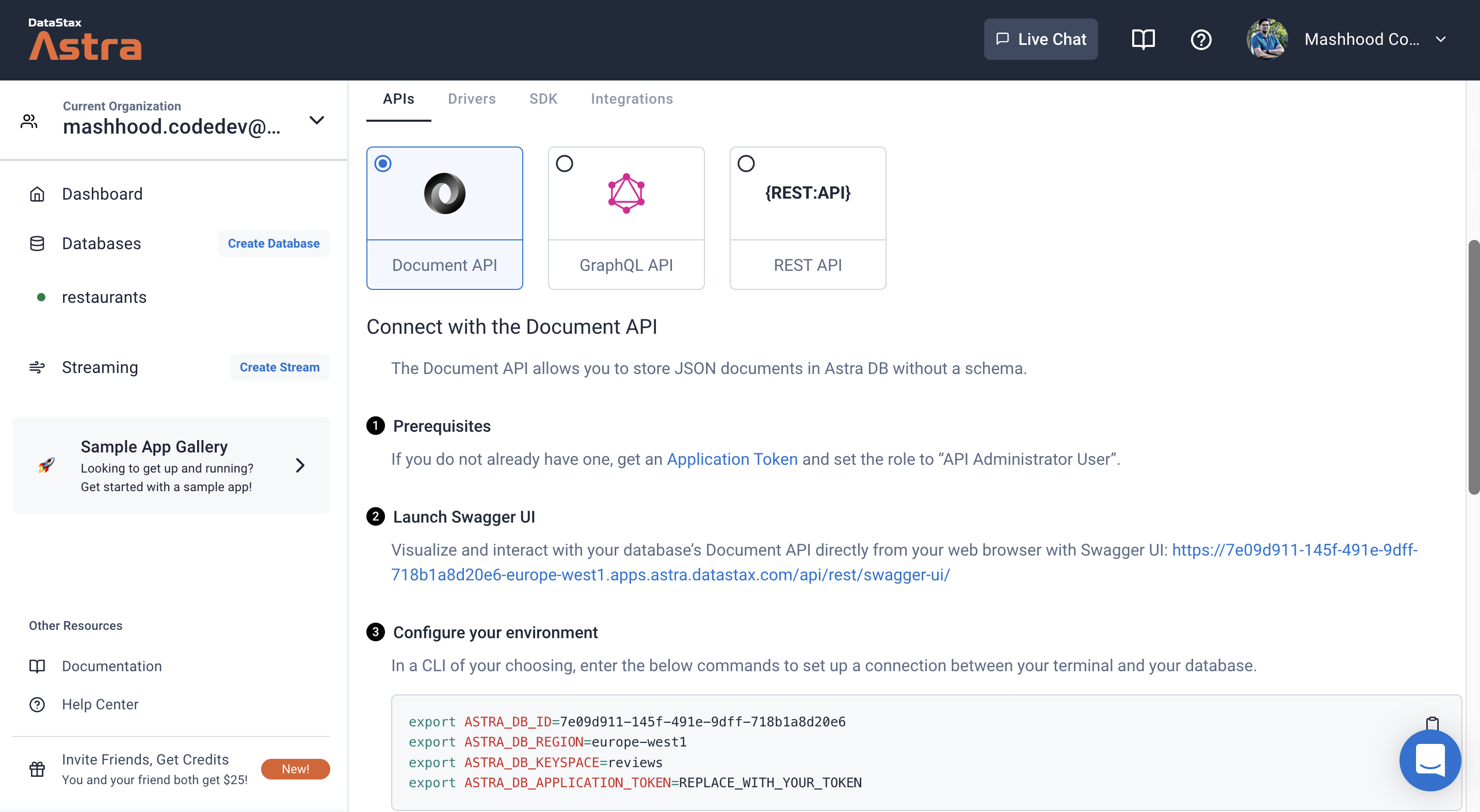Click the user profile avatar photo
Image resolution: width=1480 pixels, height=812 pixels.
(1267, 39)
